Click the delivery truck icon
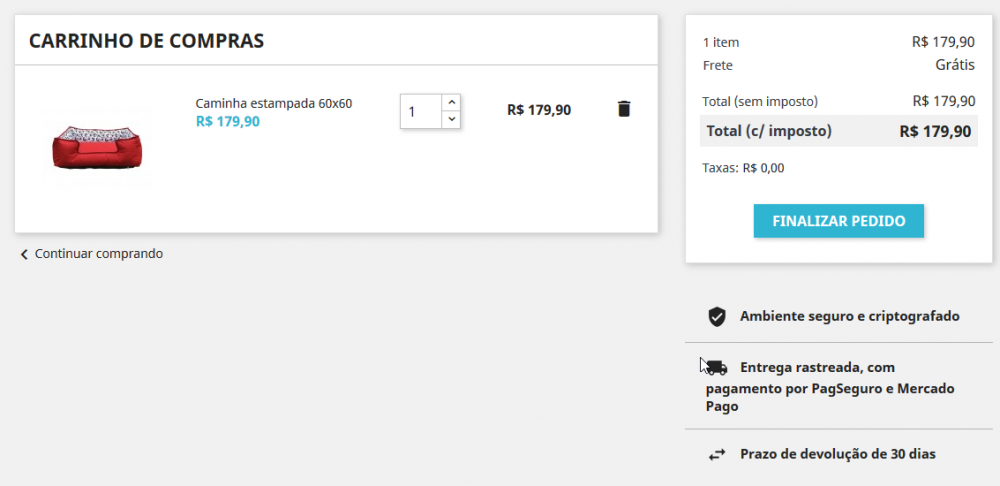This screenshot has width=1000, height=486. [717, 368]
